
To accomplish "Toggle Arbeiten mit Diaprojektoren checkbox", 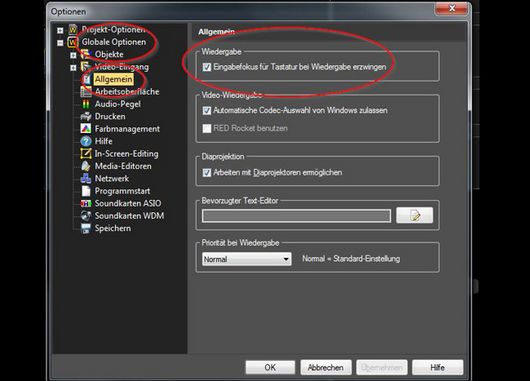I will click(207, 173).
